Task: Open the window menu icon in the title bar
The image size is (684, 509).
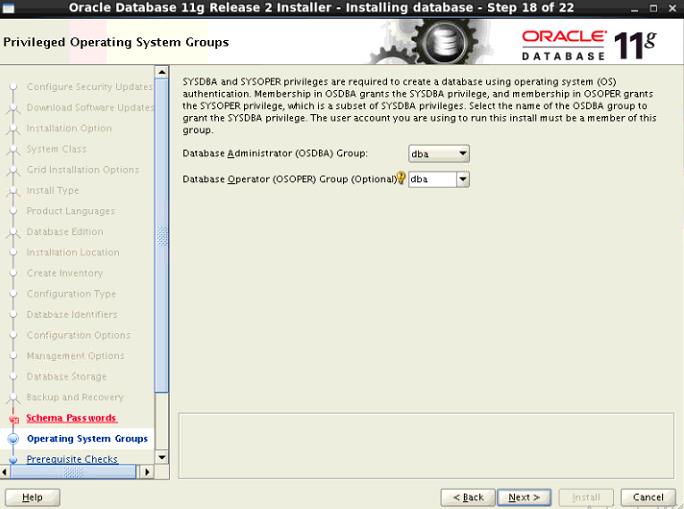Action: (8, 8)
